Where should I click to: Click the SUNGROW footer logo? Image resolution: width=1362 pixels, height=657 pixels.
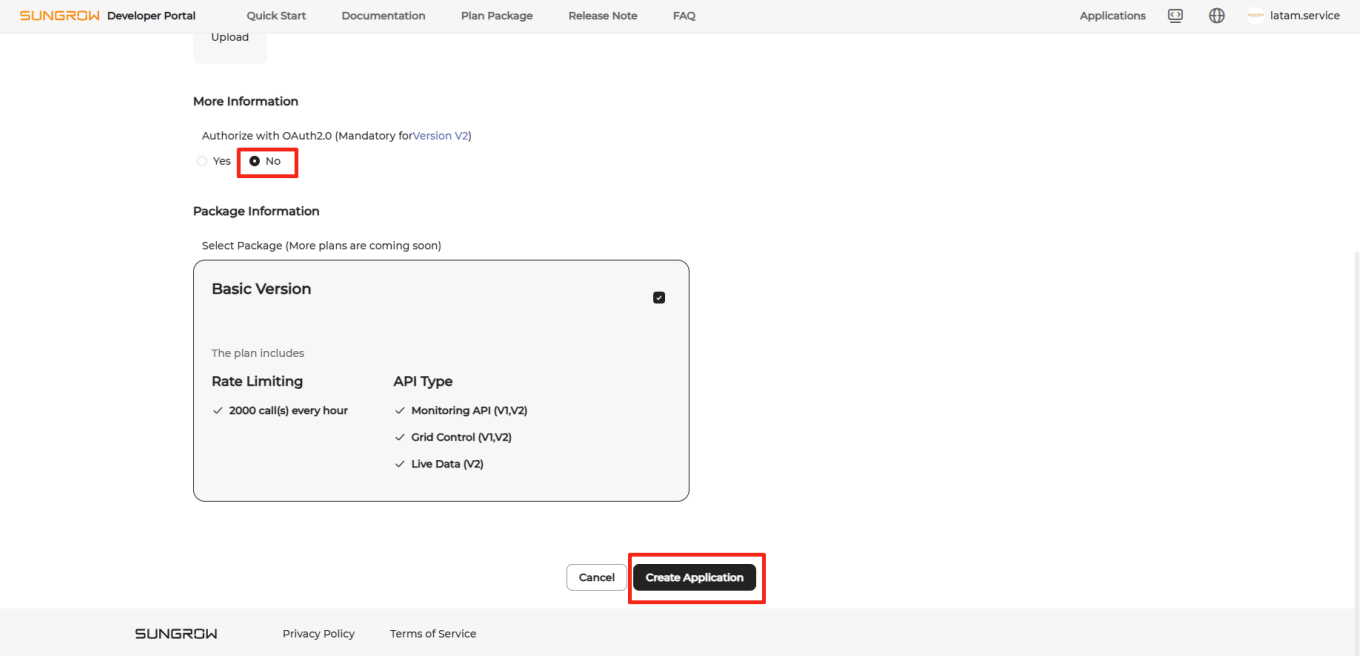click(176, 634)
